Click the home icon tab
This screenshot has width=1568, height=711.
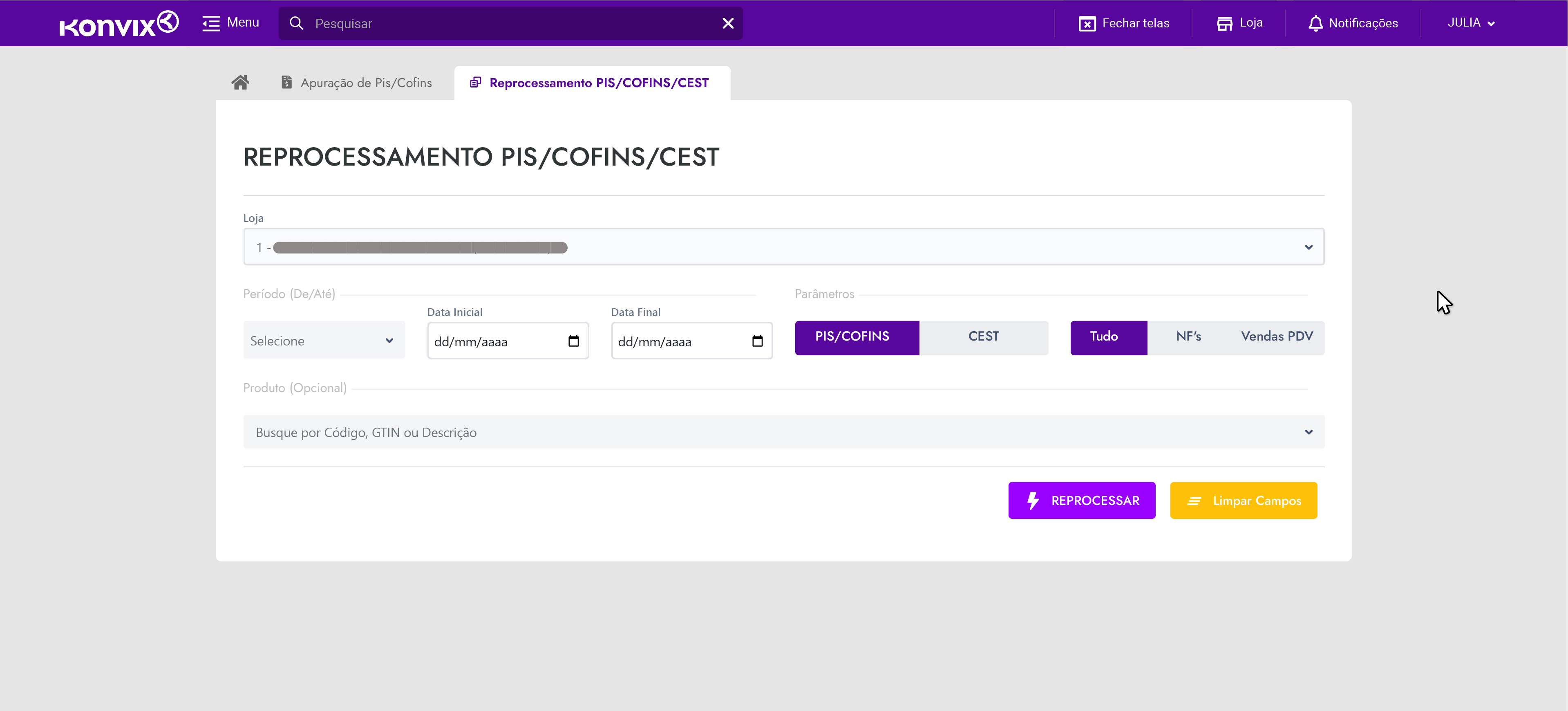tap(240, 82)
